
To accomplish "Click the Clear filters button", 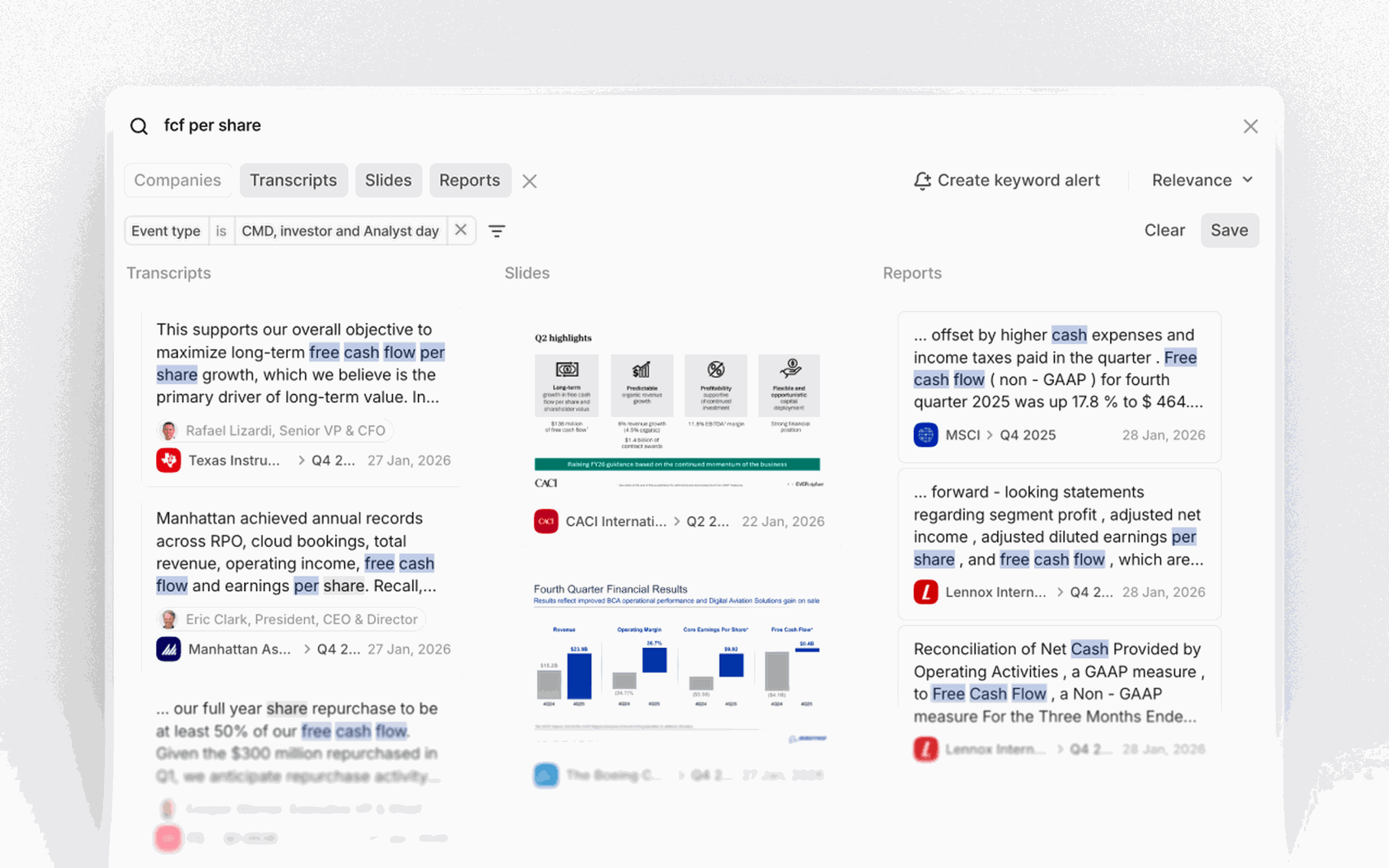I will tap(1164, 230).
